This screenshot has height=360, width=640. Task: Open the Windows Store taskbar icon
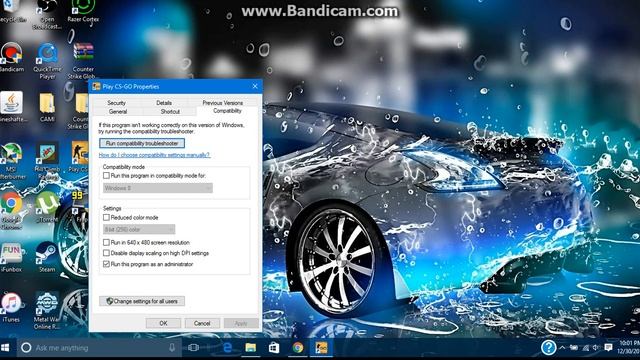point(274,348)
